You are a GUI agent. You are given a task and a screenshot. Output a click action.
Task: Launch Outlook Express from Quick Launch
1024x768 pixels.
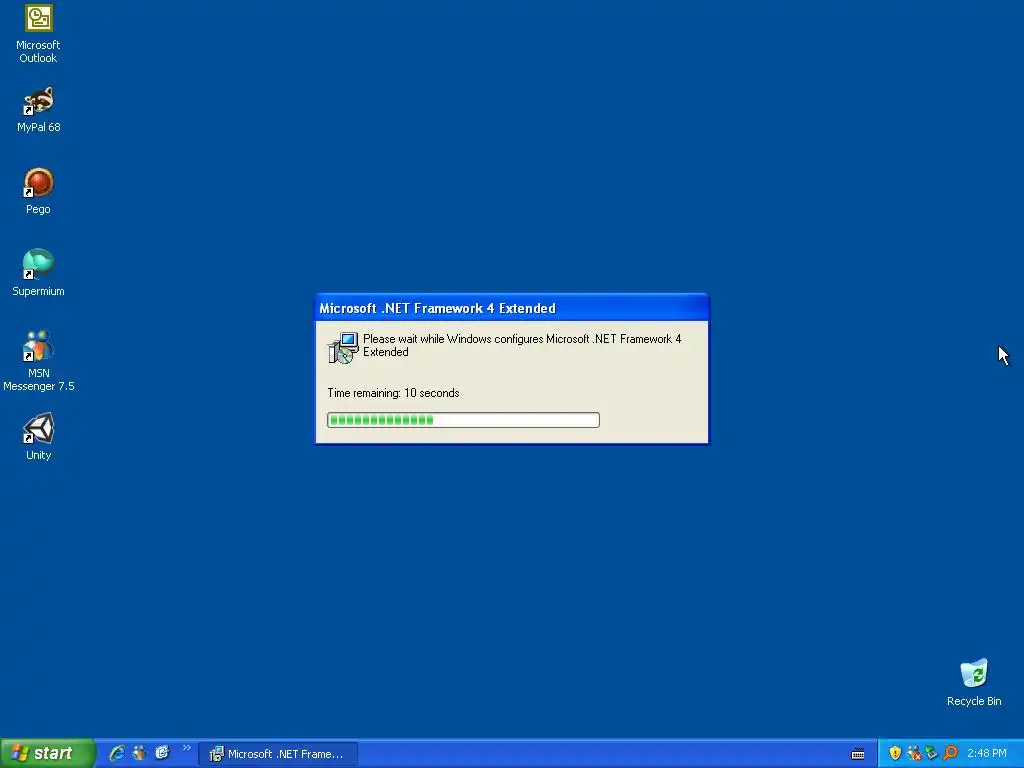(162, 753)
